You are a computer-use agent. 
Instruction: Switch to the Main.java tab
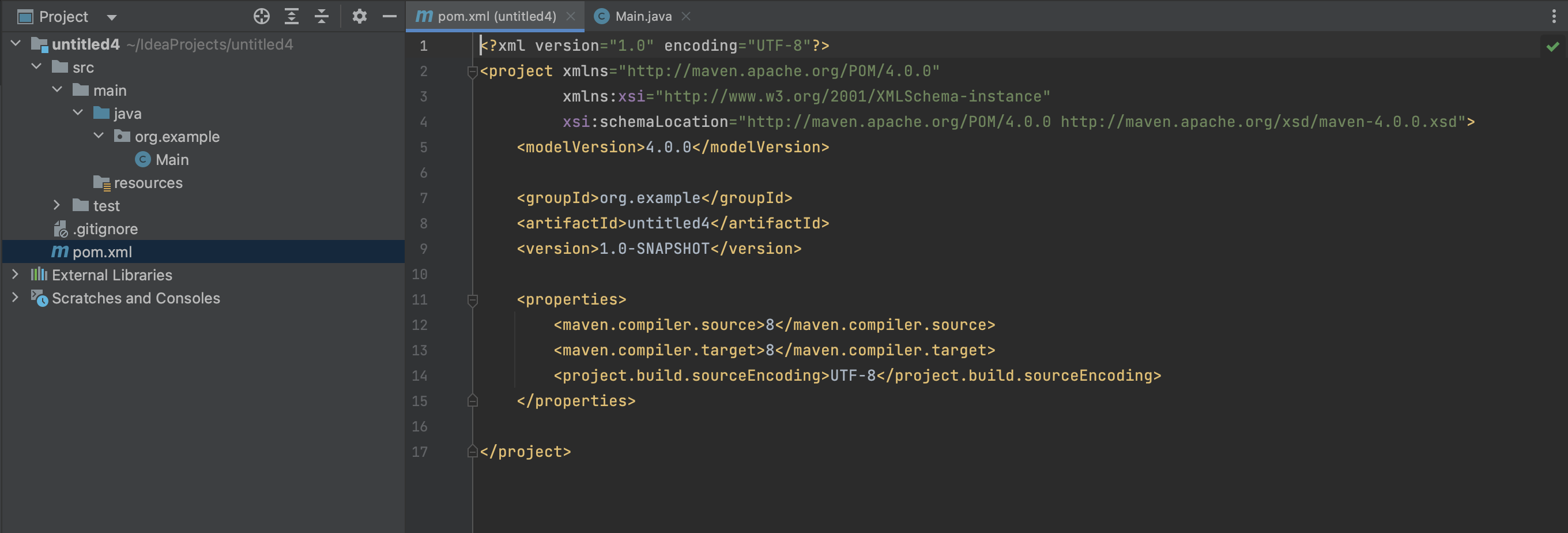click(641, 16)
